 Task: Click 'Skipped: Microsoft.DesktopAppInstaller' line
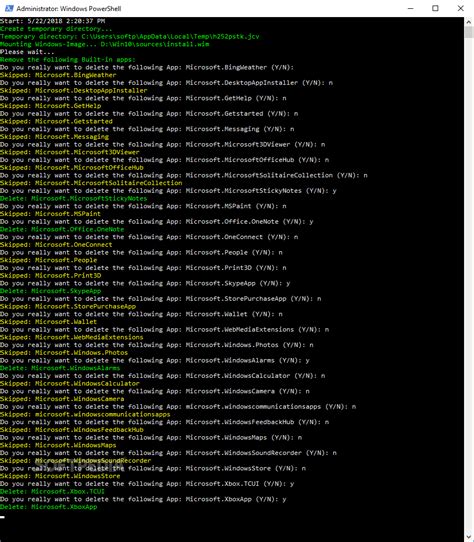[74, 91]
